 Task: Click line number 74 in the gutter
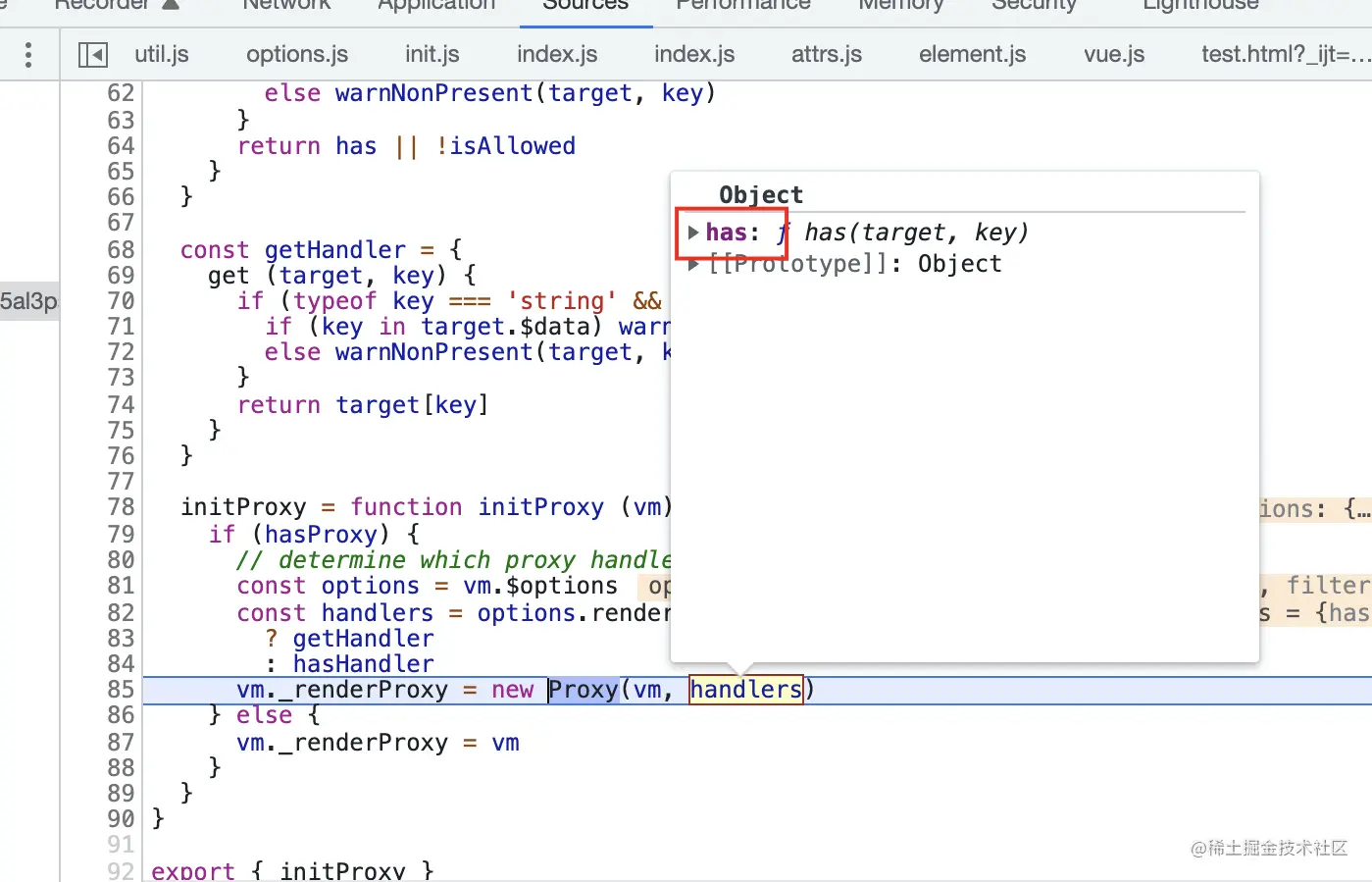[x=121, y=405]
